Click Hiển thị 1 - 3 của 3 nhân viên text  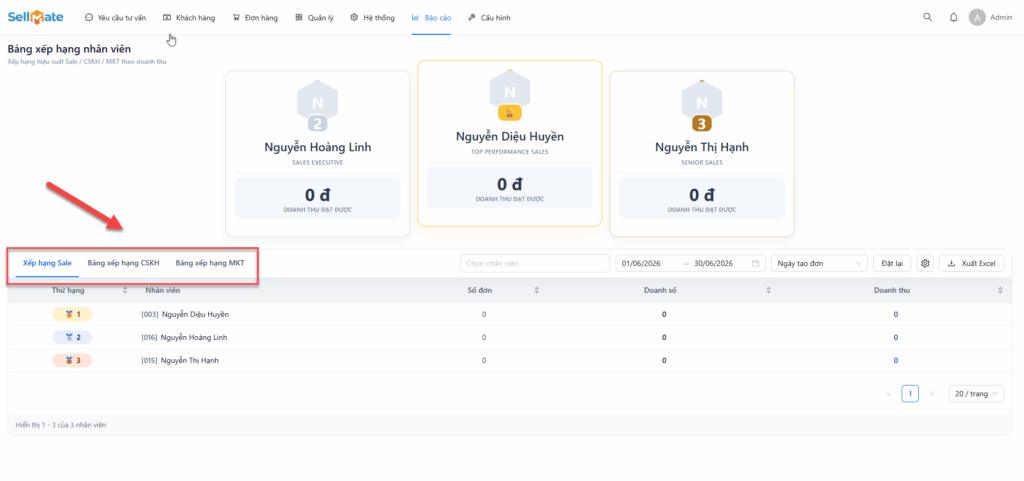click(61, 425)
